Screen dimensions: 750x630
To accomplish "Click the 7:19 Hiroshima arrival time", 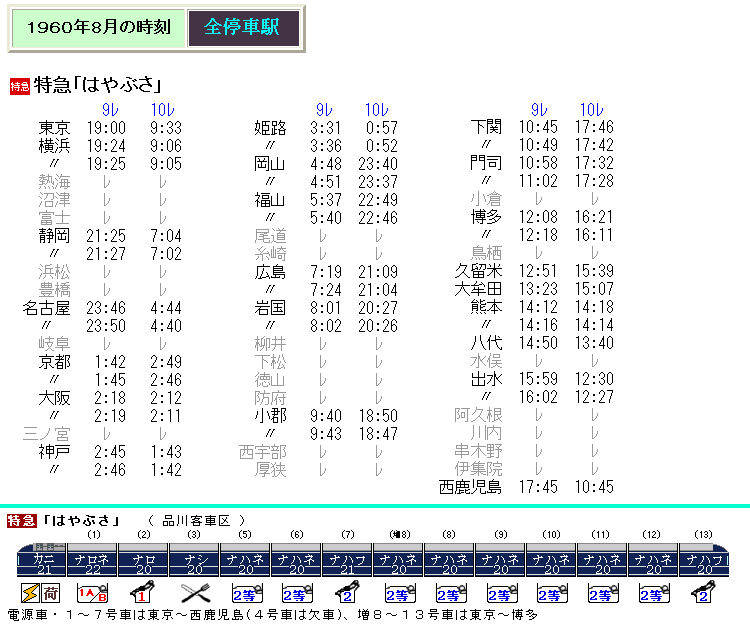I will click(x=326, y=272).
